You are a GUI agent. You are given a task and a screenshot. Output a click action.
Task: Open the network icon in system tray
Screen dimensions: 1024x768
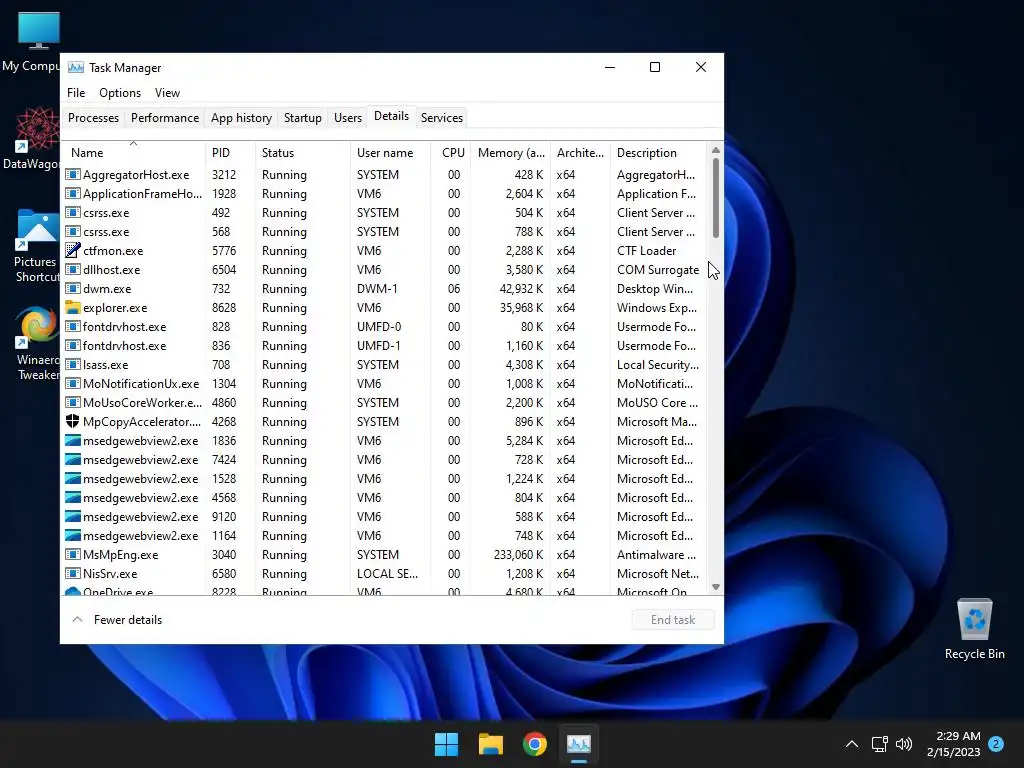pos(879,744)
